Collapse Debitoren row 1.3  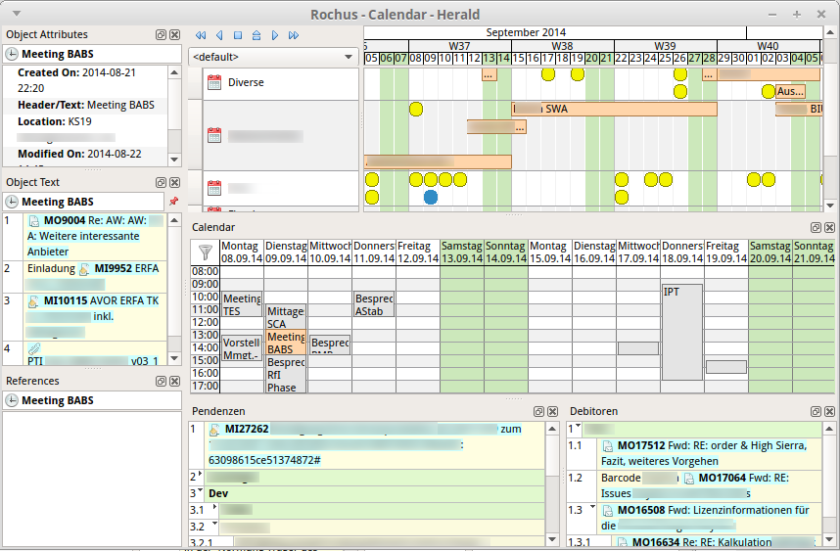(592, 507)
